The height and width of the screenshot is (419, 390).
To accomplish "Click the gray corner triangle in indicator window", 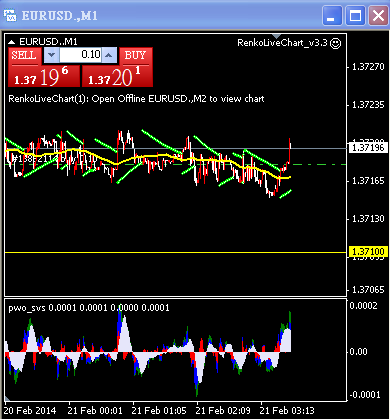I will point(7,398).
